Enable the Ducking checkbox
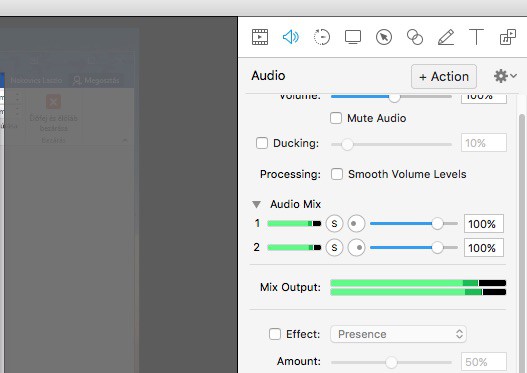The image size is (527, 373). pyautogui.click(x=262, y=143)
